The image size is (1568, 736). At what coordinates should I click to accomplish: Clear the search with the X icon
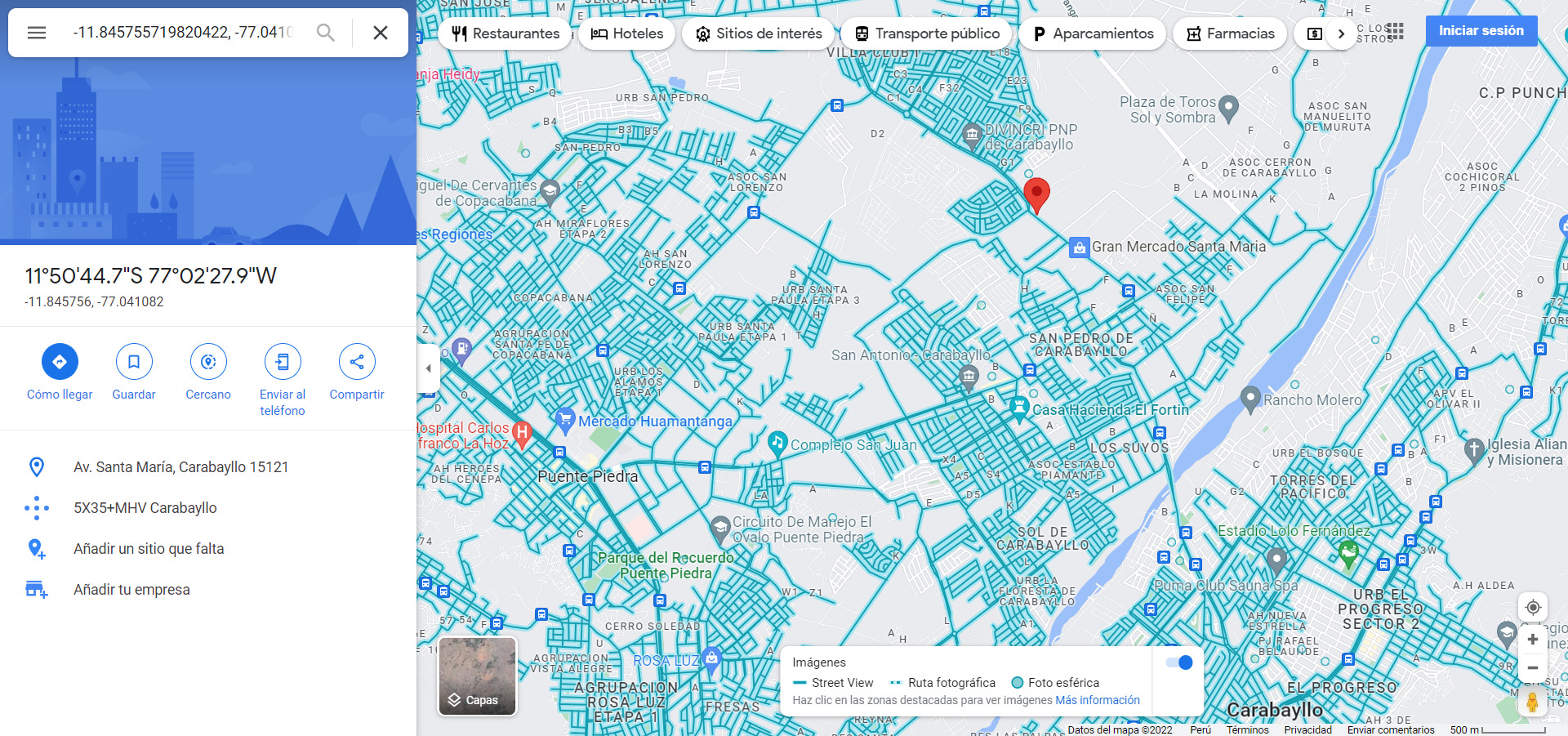(x=381, y=33)
